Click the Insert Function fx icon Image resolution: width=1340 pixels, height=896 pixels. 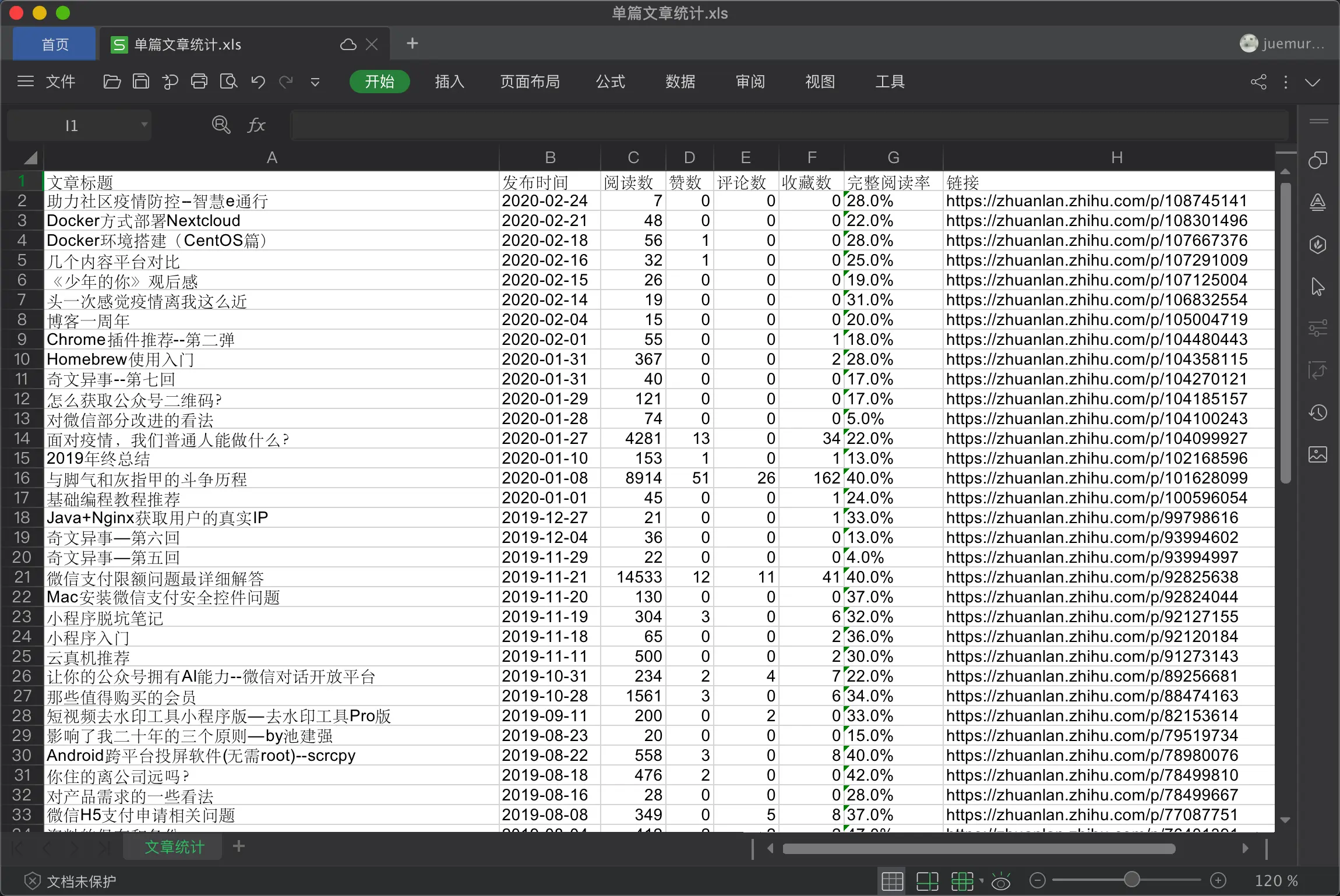(x=256, y=125)
